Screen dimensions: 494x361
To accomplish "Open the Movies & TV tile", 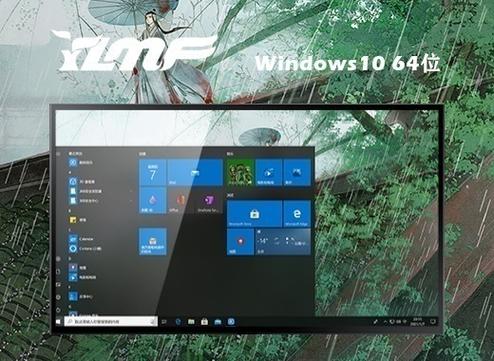I will tap(269, 172).
